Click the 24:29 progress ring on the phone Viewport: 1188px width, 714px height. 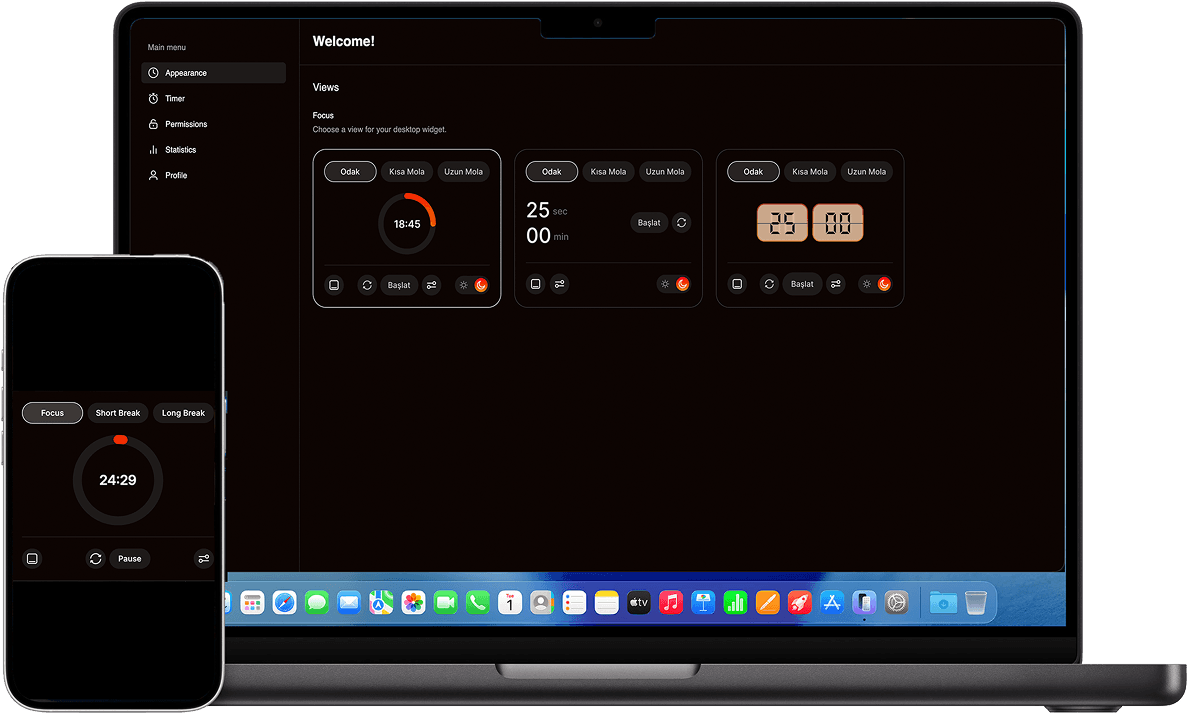117,480
